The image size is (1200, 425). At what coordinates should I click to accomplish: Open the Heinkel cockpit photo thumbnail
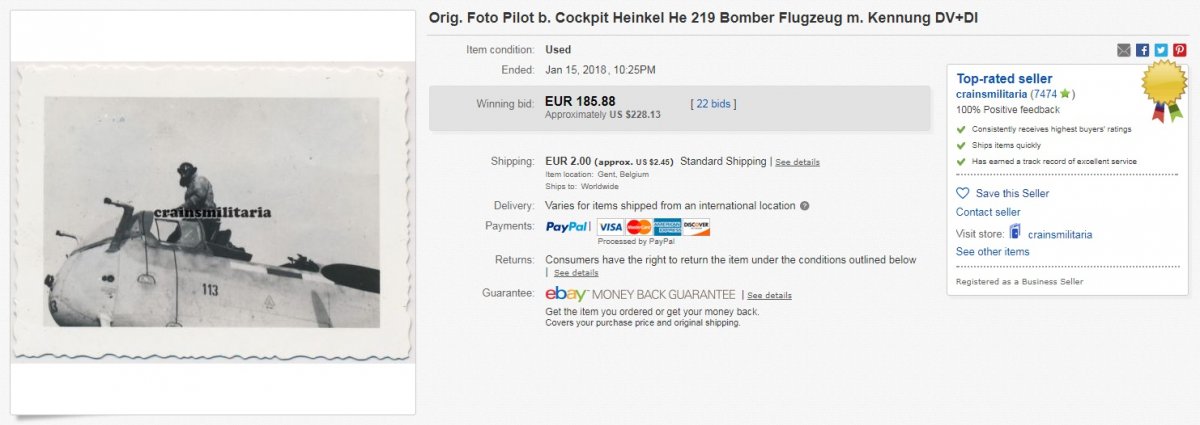(214, 212)
